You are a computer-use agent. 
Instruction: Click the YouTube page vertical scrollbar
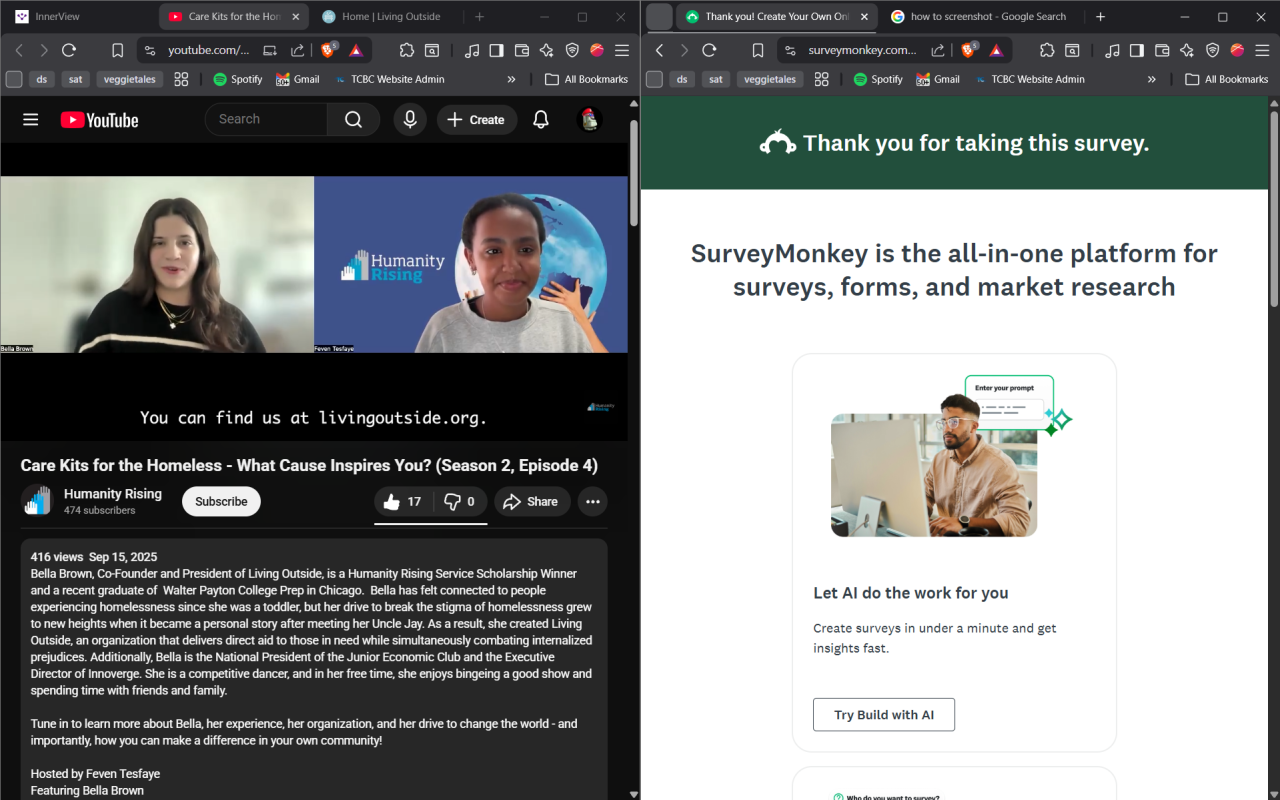click(634, 174)
